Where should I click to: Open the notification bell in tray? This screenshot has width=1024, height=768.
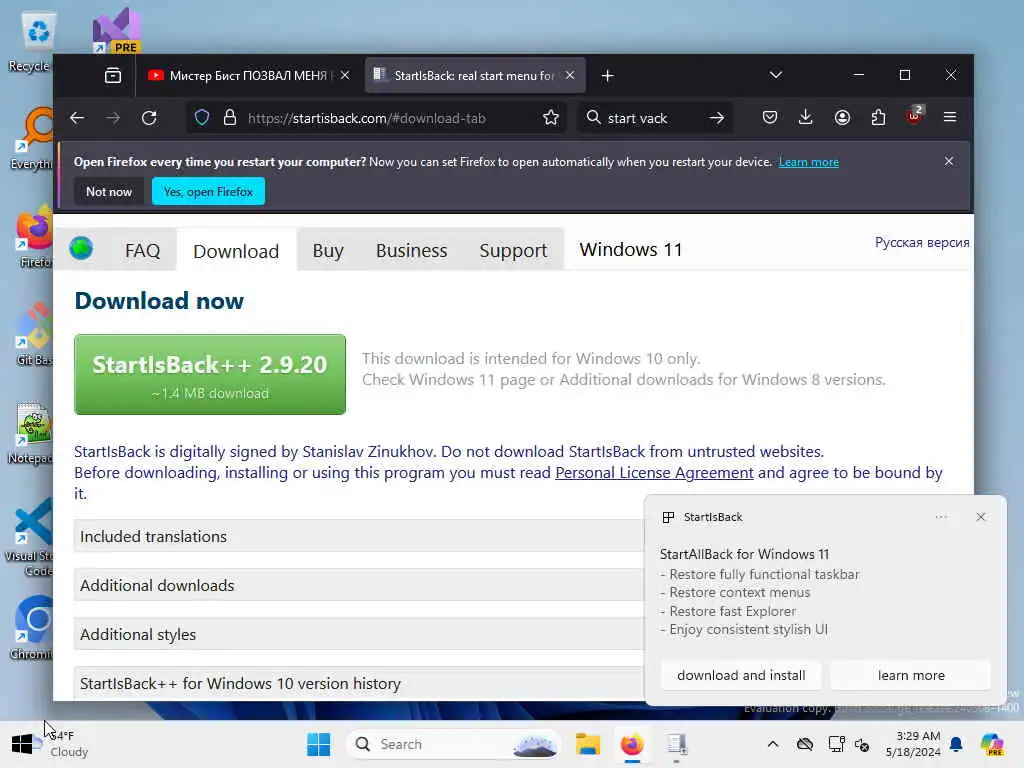coord(956,744)
